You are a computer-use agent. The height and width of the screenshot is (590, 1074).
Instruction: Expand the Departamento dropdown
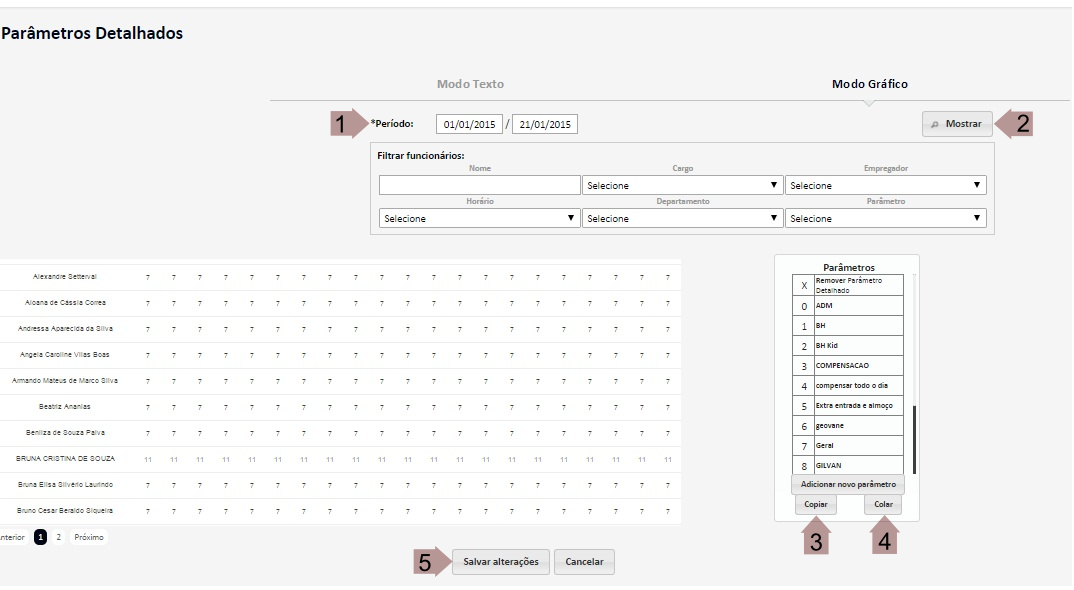coord(682,218)
